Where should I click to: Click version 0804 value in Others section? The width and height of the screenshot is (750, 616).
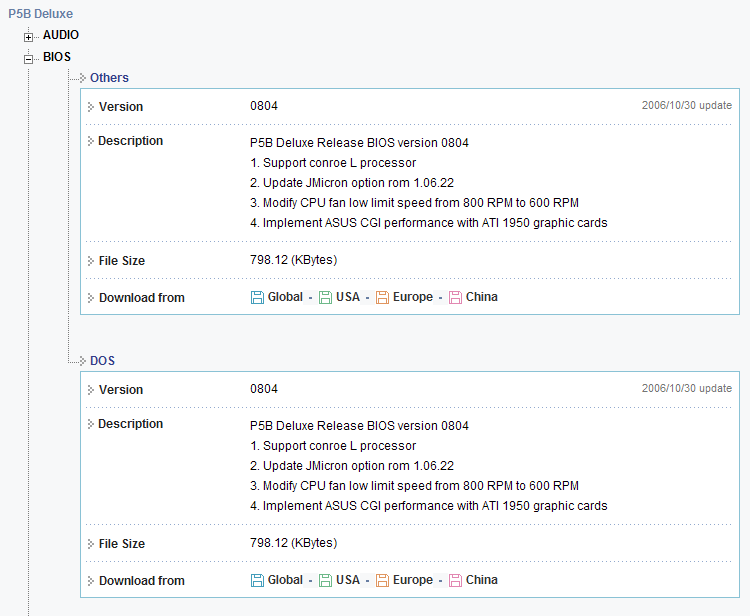pos(264,106)
